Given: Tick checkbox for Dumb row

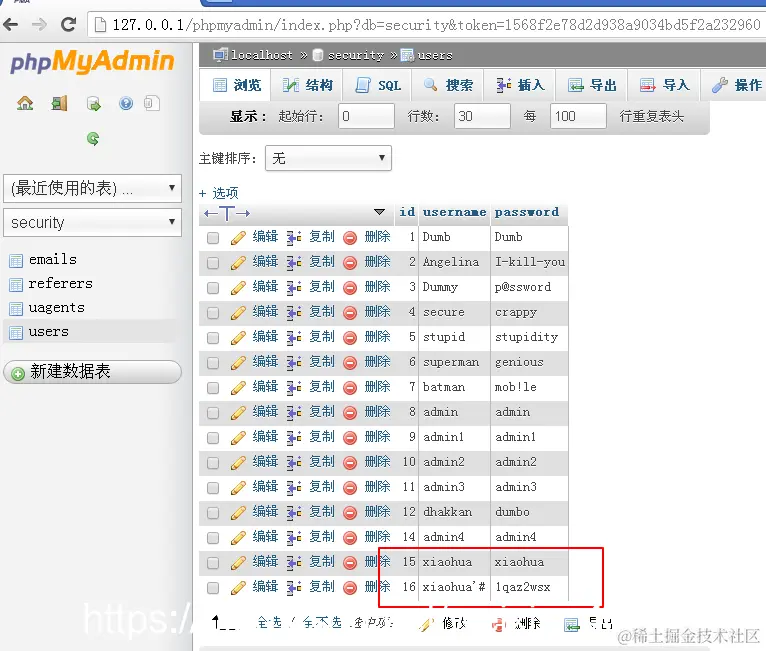Looking at the screenshot, I should [213, 238].
